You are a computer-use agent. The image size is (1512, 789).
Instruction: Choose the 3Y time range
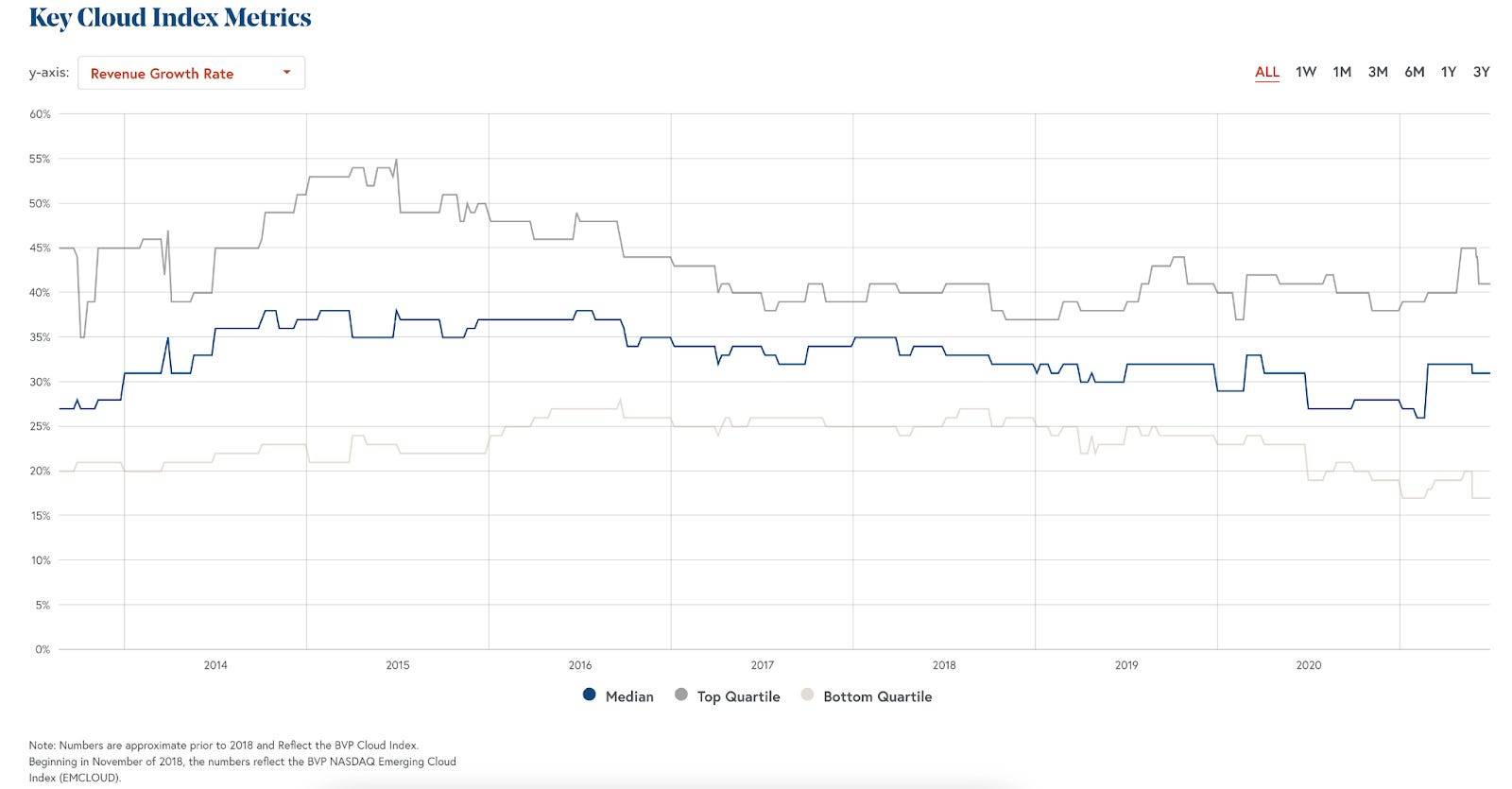[1482, 72]
